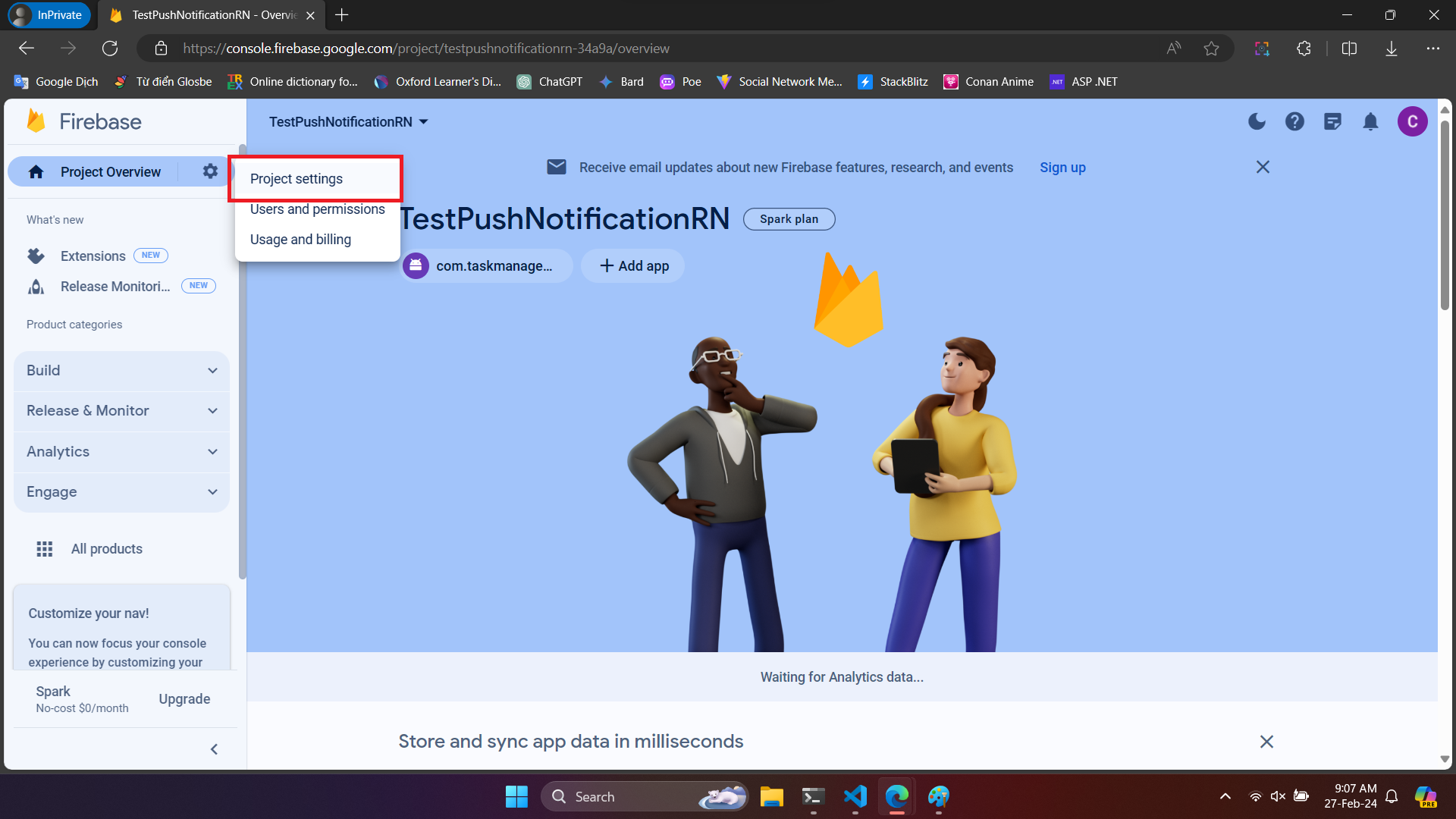The height and width of the screenshot is (819, 1456).
Task: Open split screen icon in toolbar
Action: click(1349, 49)
